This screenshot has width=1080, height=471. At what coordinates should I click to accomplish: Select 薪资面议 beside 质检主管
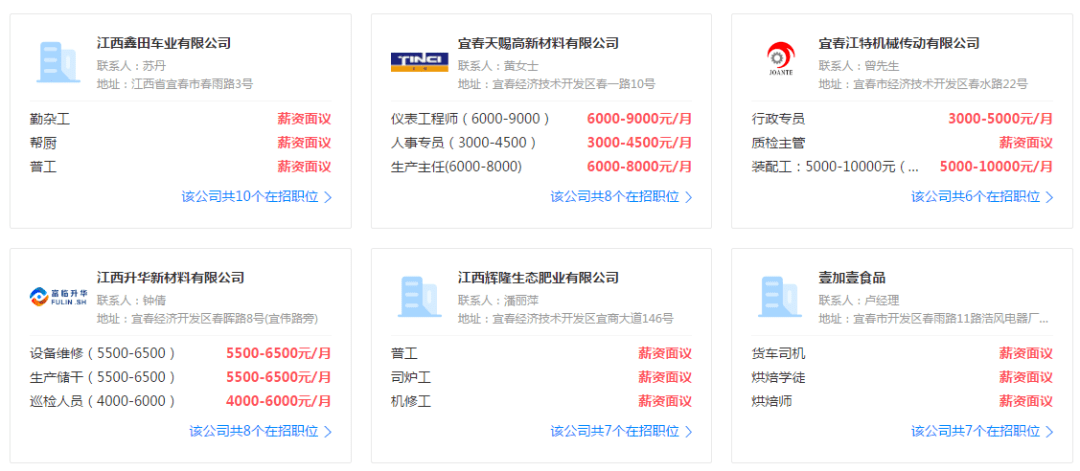[1026, 143]
